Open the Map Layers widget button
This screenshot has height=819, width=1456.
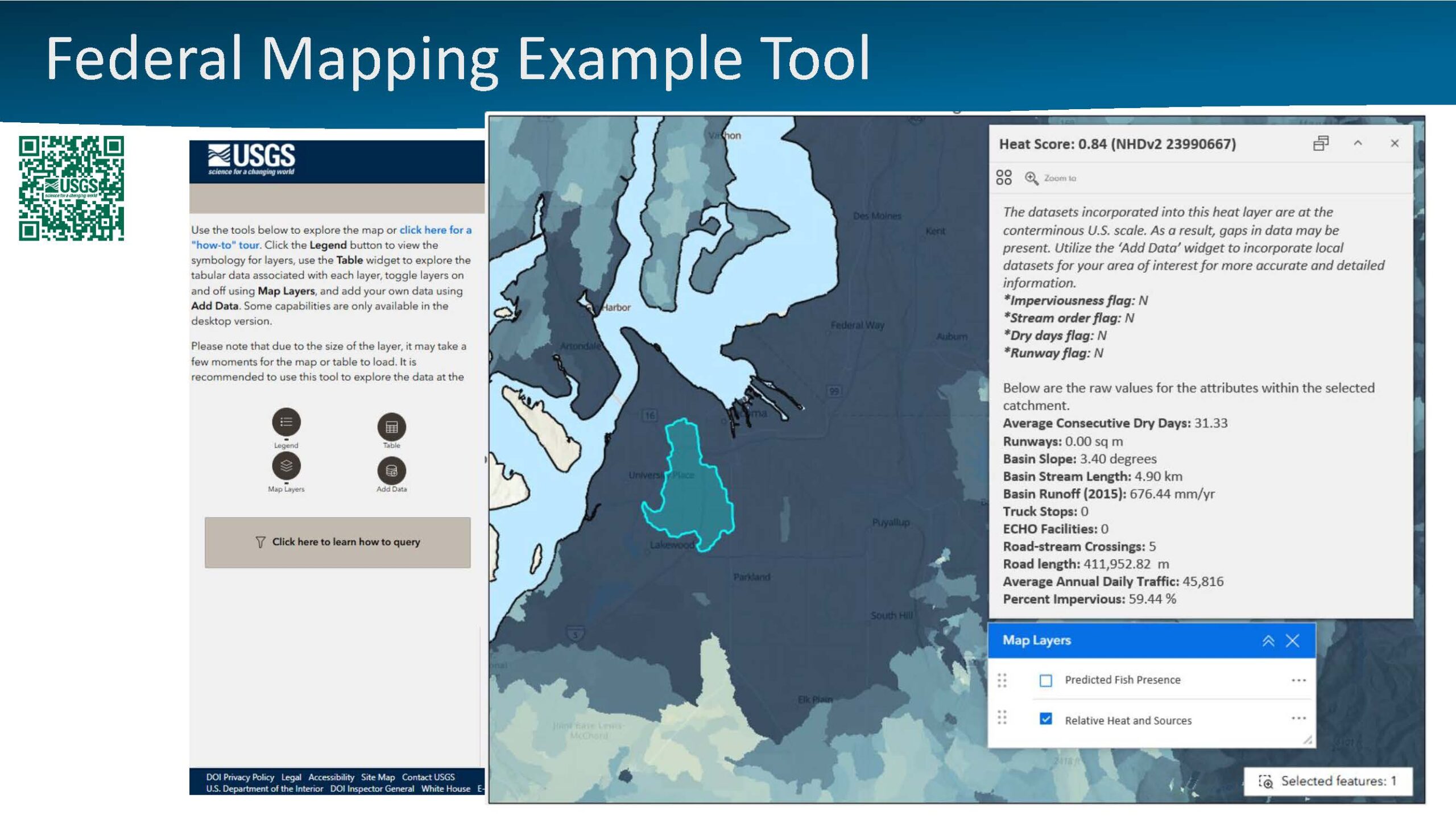click(286, 466)
